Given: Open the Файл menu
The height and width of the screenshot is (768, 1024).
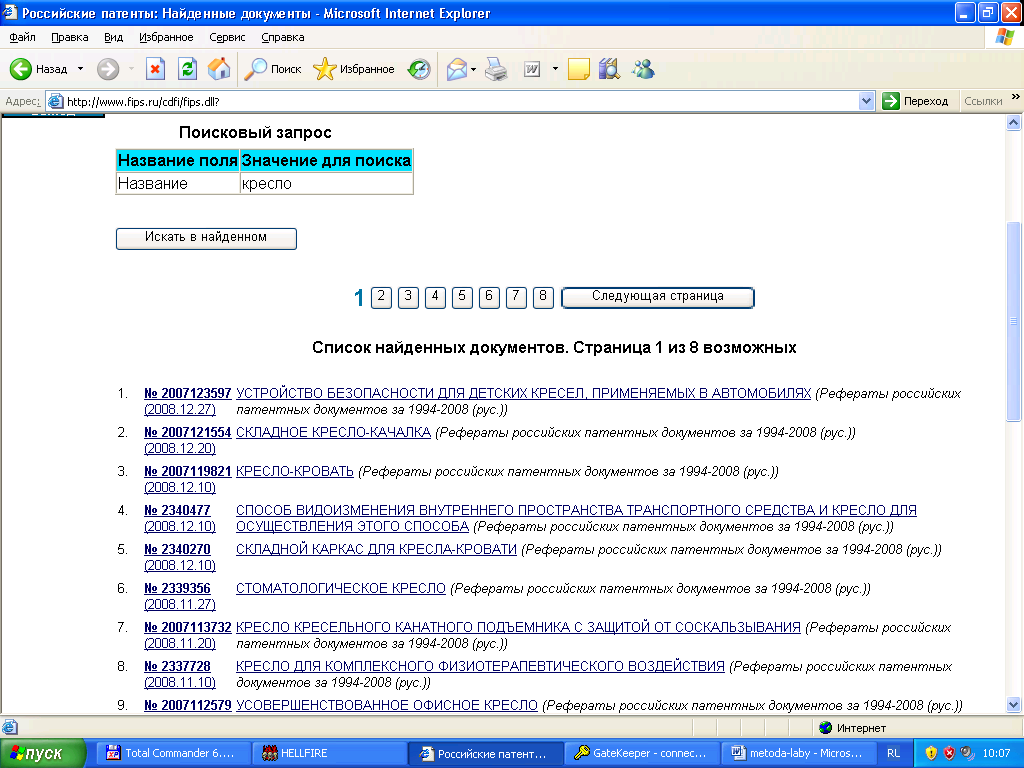Looking at the screenshot, I should (x=22, y=37).
